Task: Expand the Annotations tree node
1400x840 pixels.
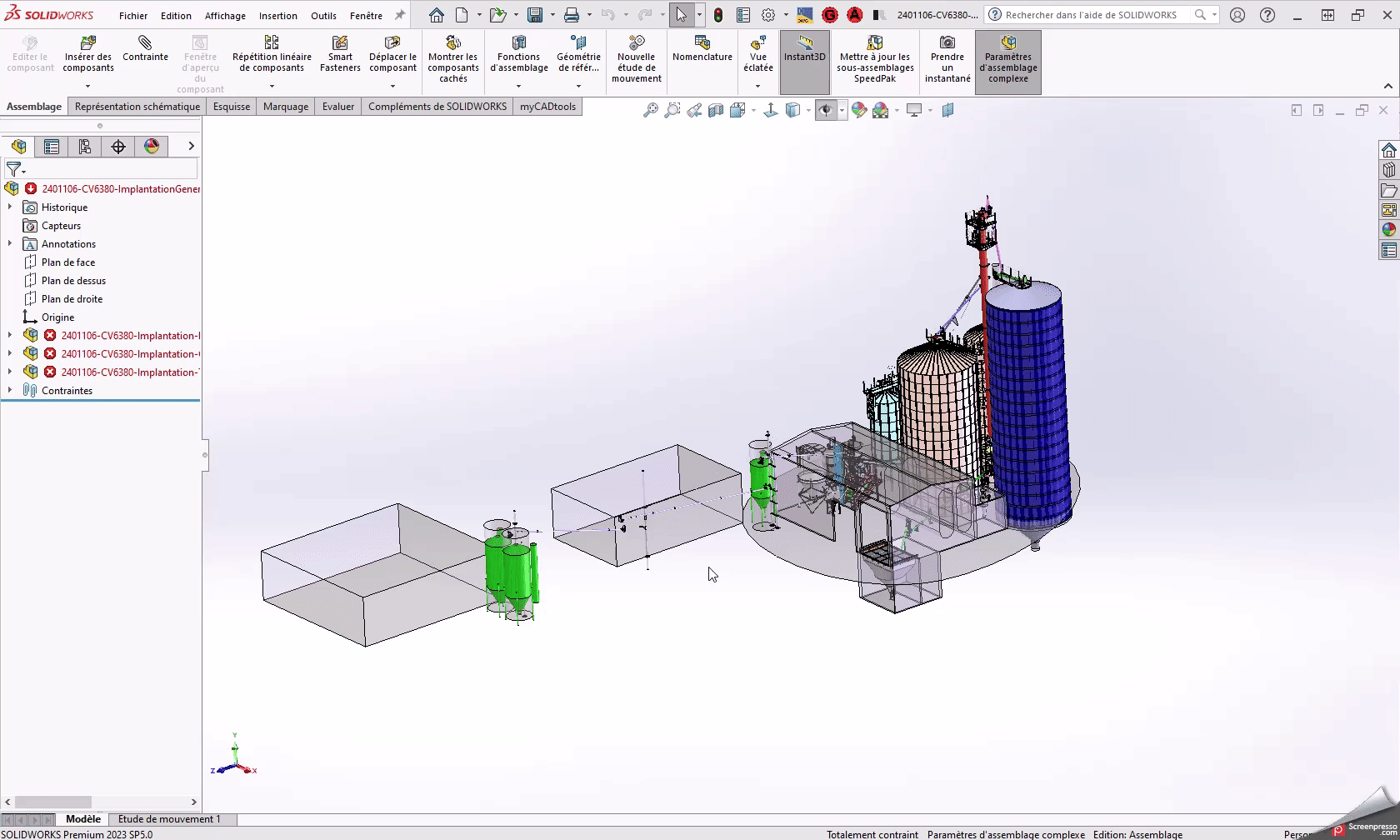Action: pyautogui.click(x=10, y=243)
